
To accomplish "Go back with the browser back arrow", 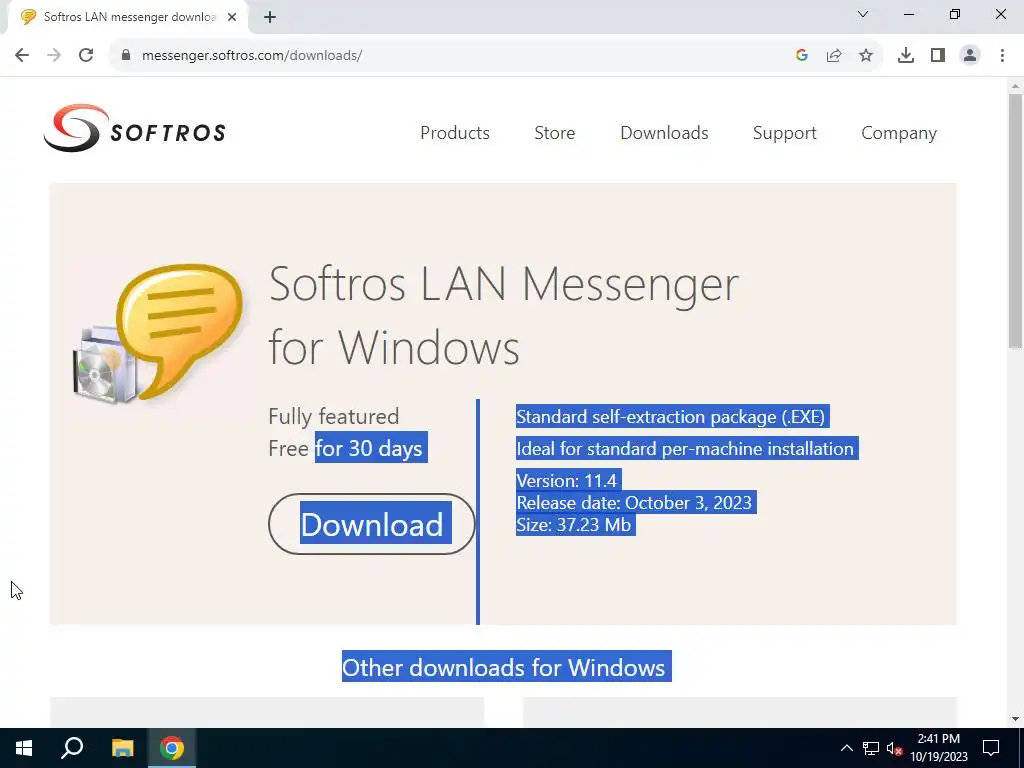I will tap(22, 56).
